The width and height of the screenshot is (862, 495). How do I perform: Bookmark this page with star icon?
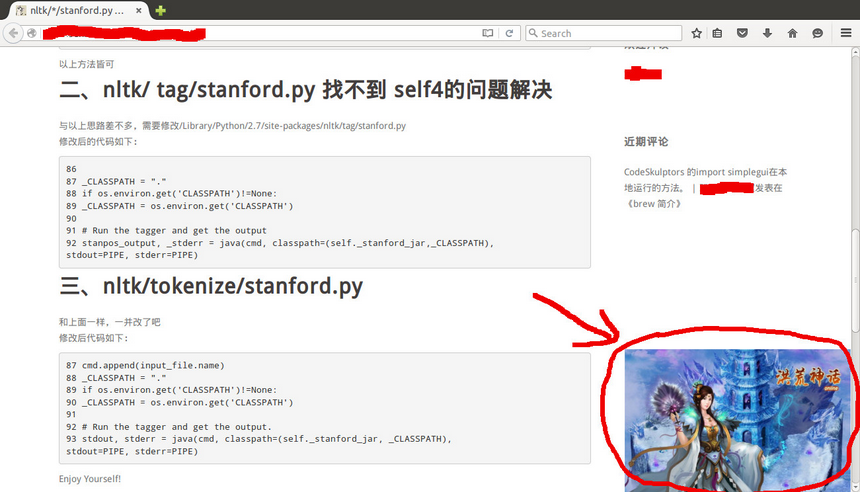click(696, 33)
